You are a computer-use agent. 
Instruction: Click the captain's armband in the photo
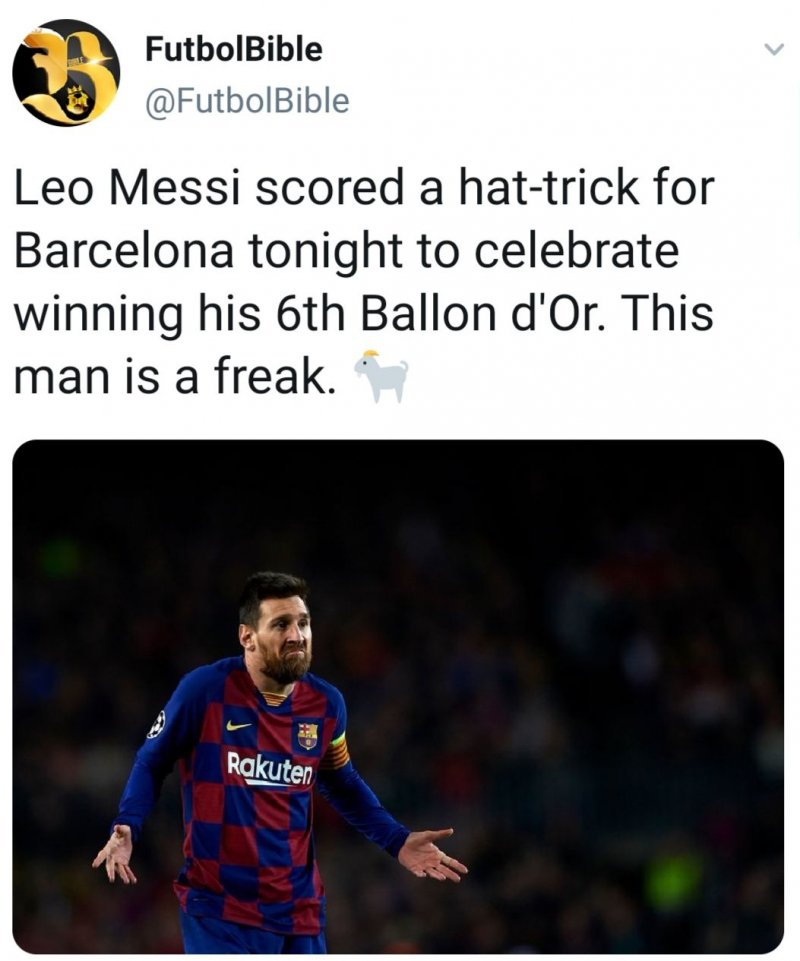[338, 751]
